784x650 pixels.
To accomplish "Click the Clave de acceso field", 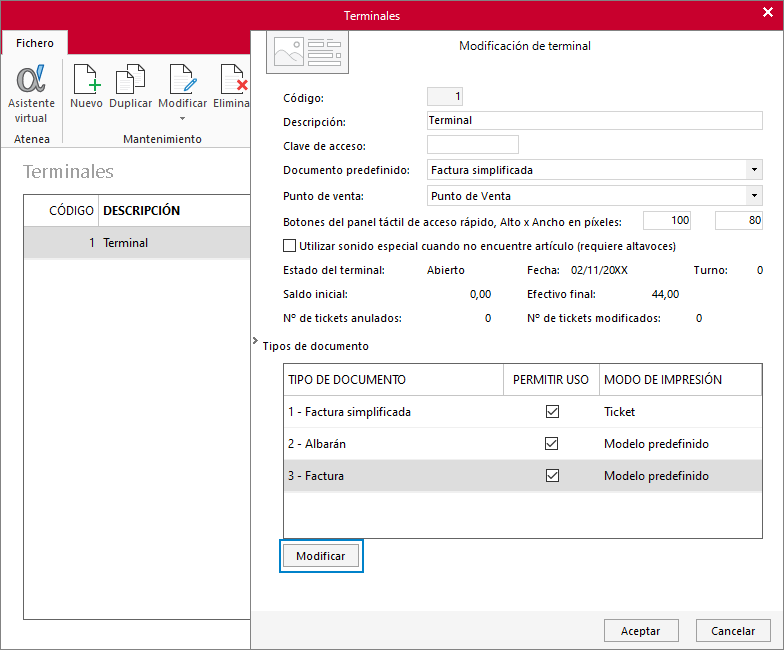I will click(x=472, y=145).
